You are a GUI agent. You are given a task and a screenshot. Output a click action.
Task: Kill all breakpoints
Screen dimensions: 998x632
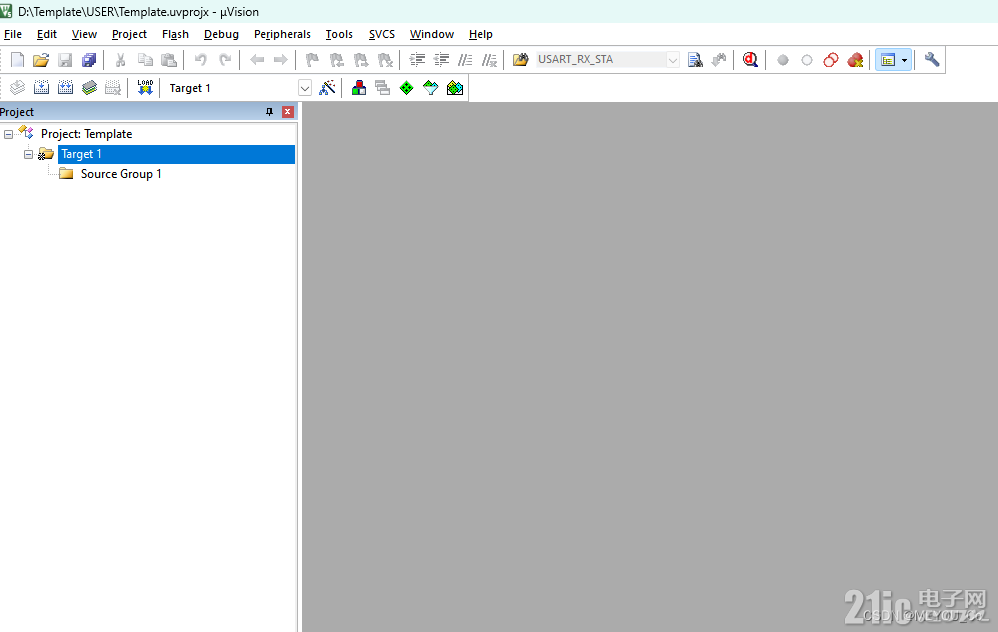[855, 60]
